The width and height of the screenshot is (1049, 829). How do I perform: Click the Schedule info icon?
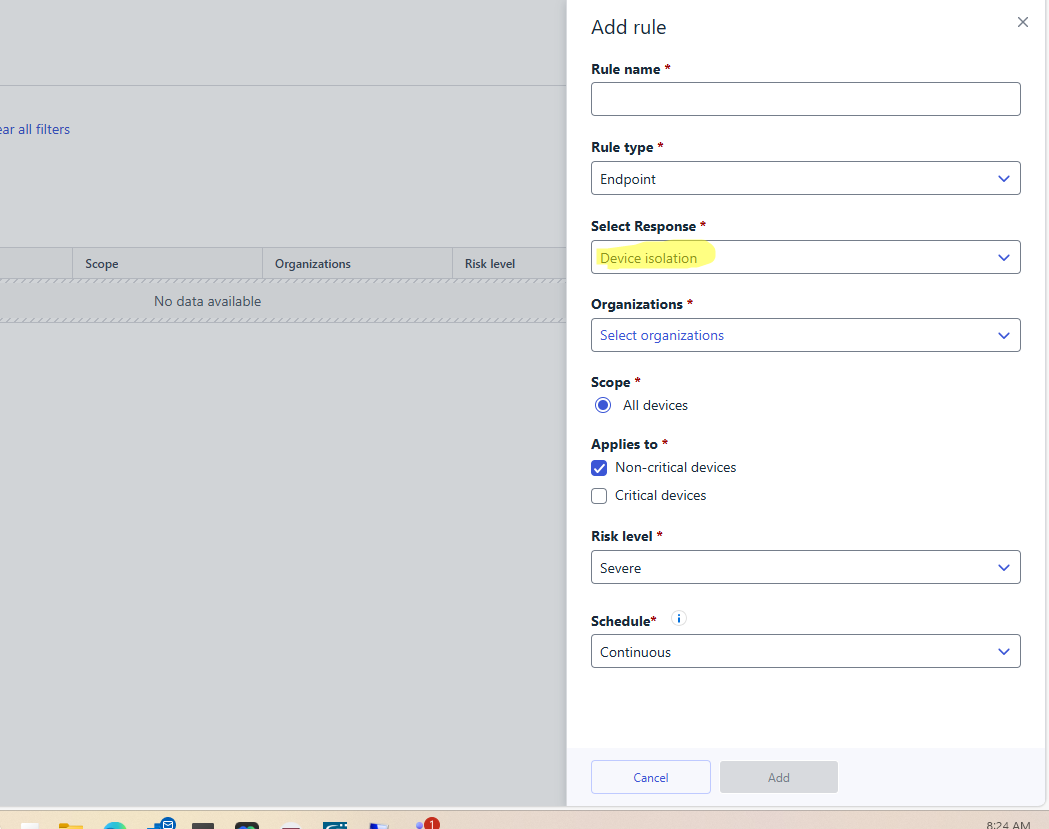(678, 618)
